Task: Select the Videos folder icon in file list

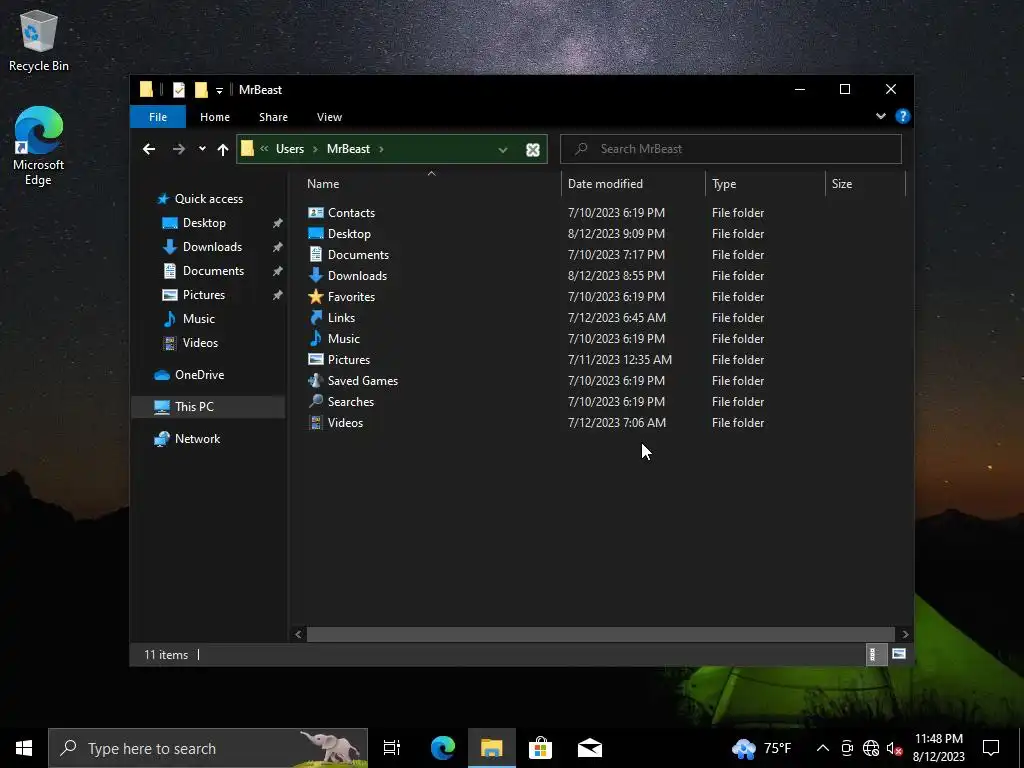Action: [316, 423]
